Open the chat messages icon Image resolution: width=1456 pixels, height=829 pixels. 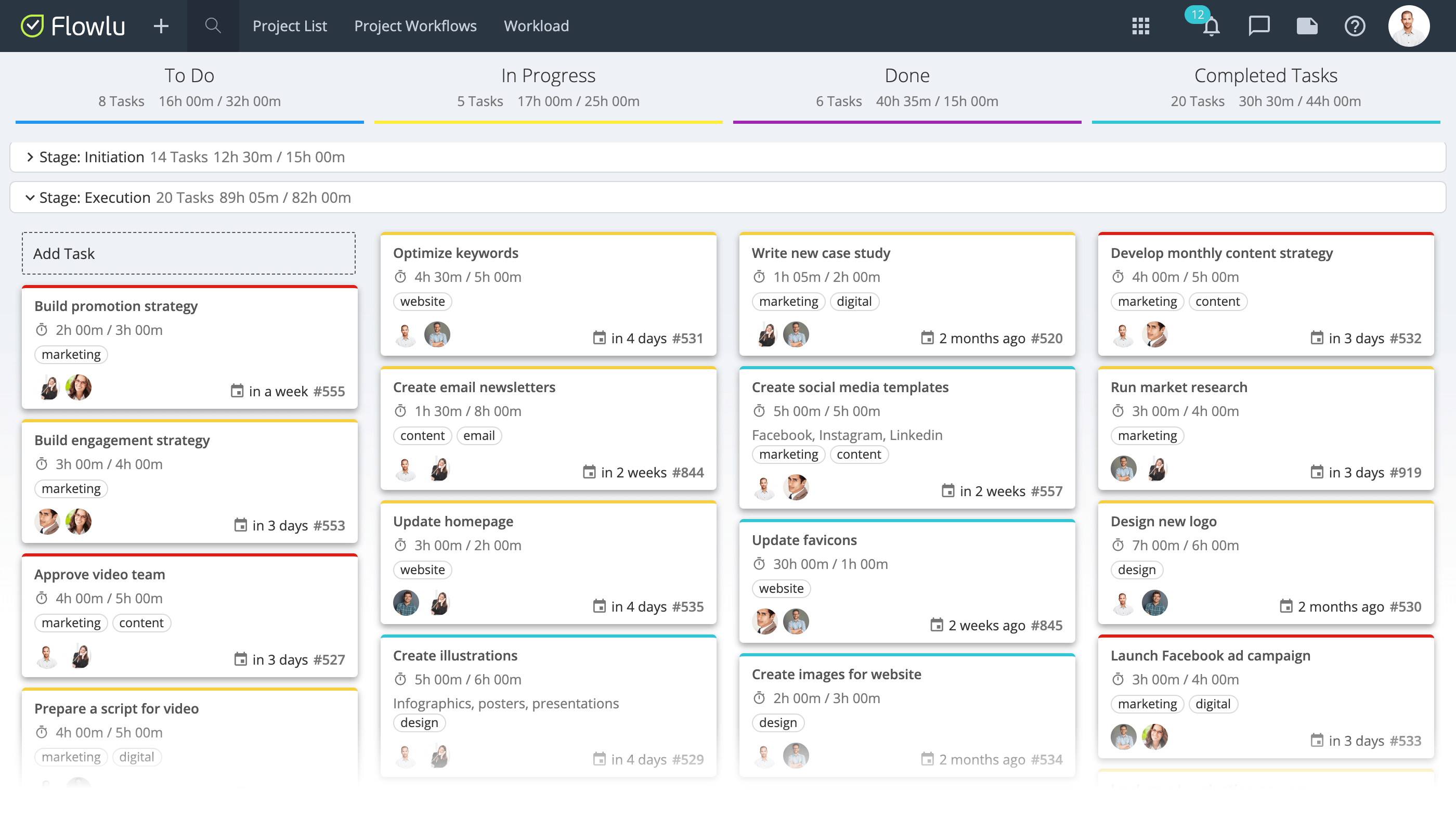point(1258,25)
